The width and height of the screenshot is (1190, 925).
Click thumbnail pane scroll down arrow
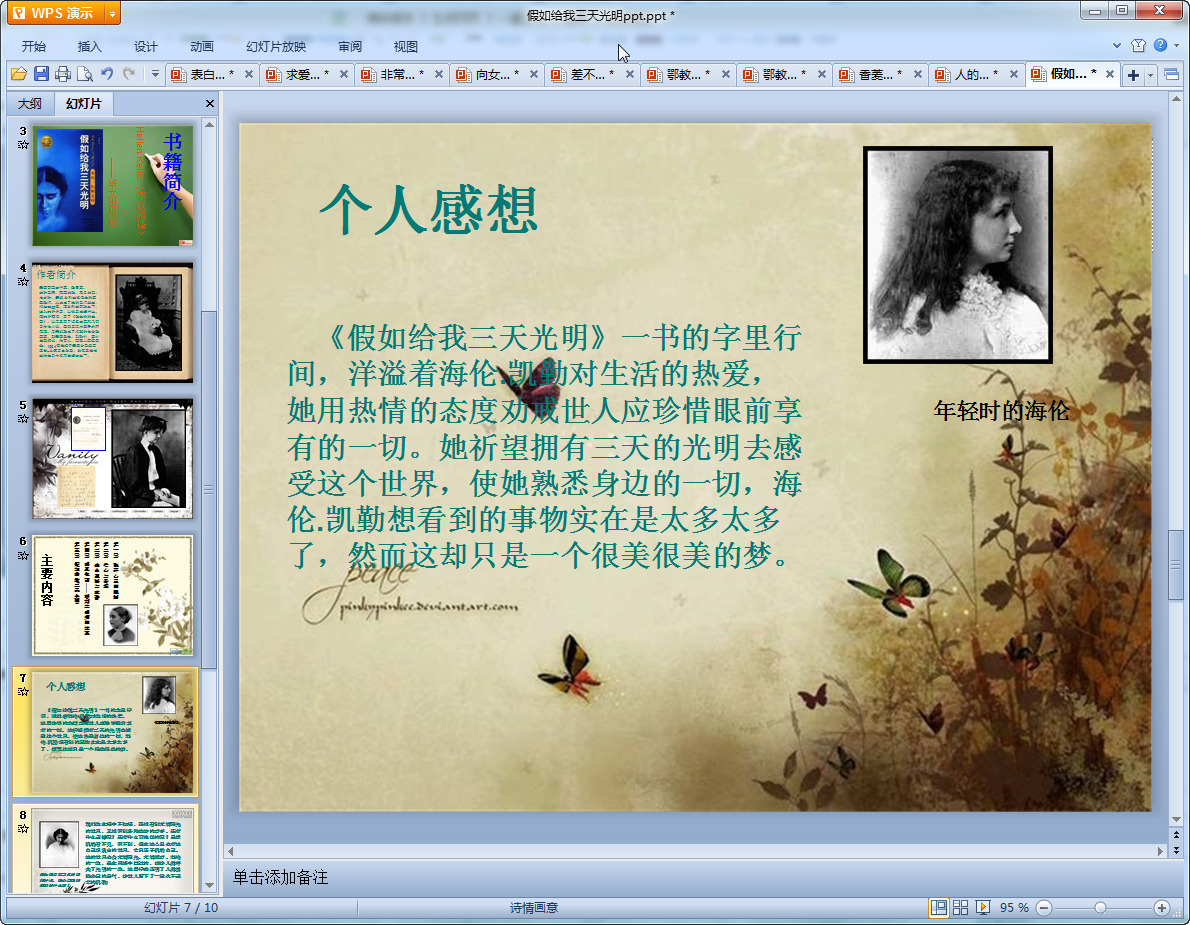[x=209, y=886]
